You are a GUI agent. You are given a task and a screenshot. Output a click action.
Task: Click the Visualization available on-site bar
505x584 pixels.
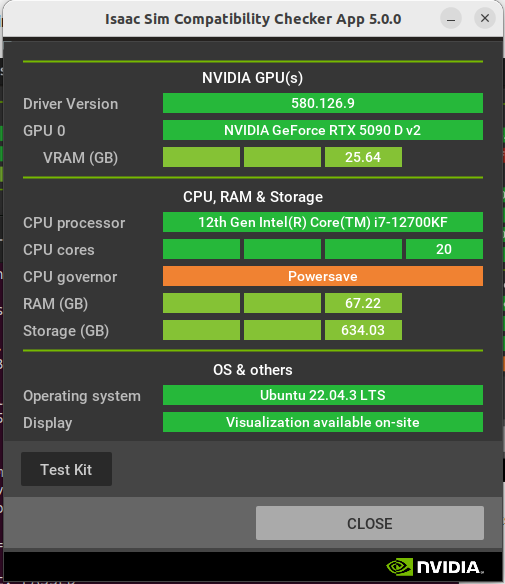coord(323,422)
